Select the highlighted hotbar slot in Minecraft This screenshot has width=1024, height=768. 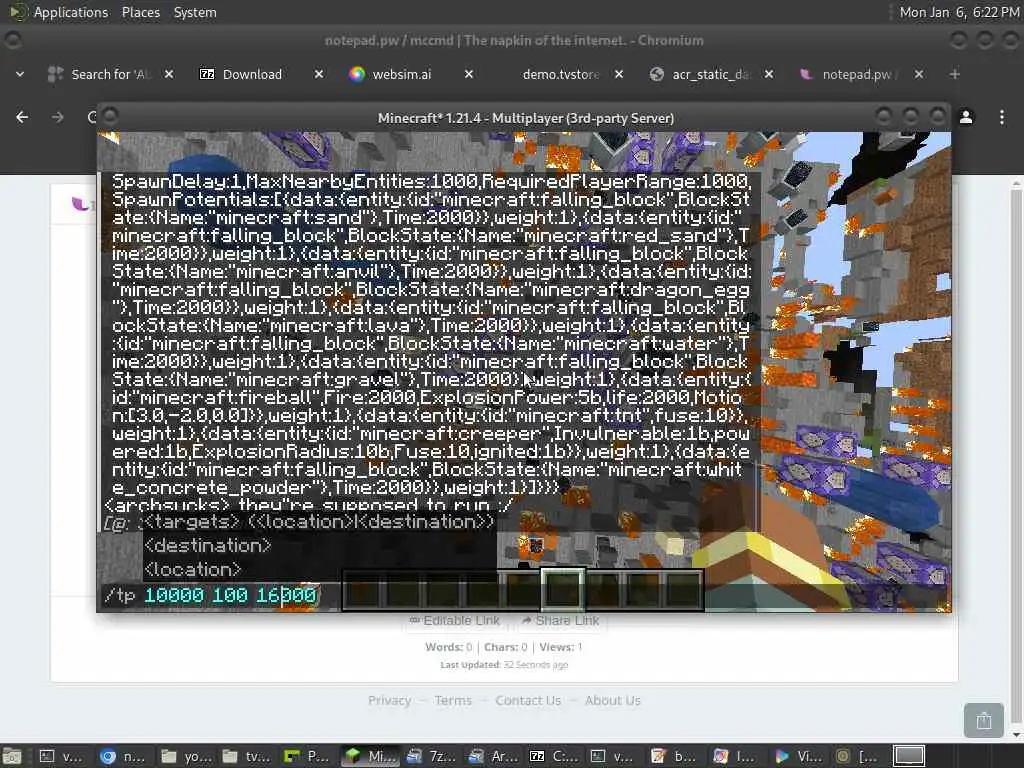click(562, 589)
